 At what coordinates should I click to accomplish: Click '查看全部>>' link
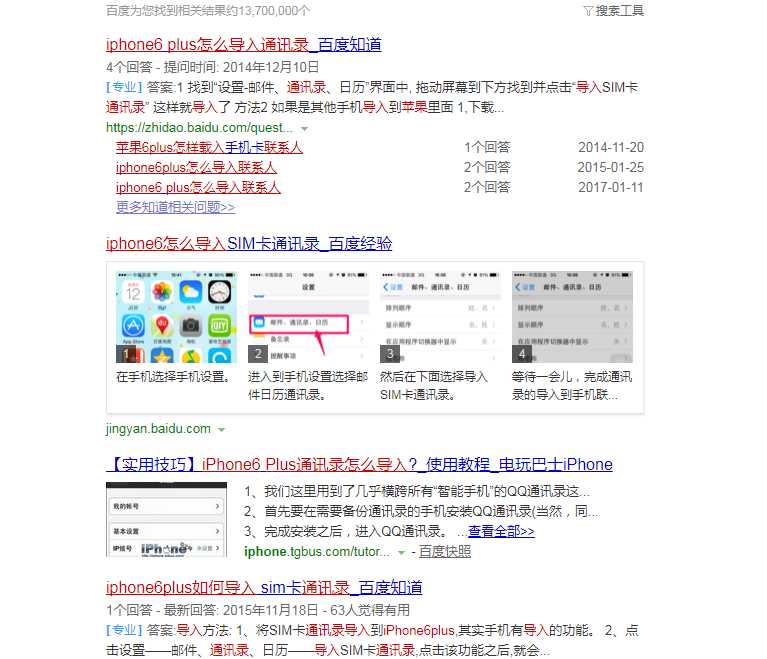pyautogui.click(x=501, y=531)
